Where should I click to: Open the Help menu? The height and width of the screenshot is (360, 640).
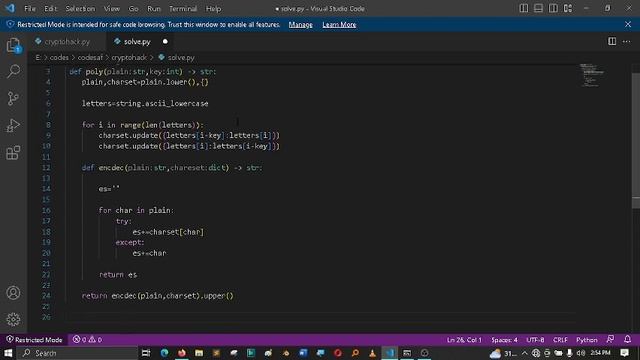pos(213,9)
